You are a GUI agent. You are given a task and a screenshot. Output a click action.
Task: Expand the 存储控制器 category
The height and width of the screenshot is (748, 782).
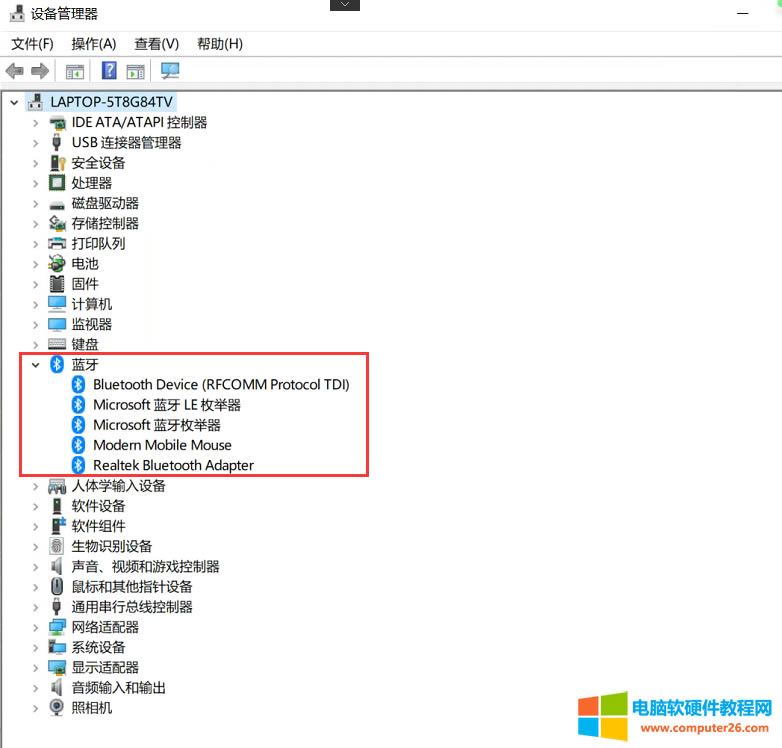tap(35, 224)
